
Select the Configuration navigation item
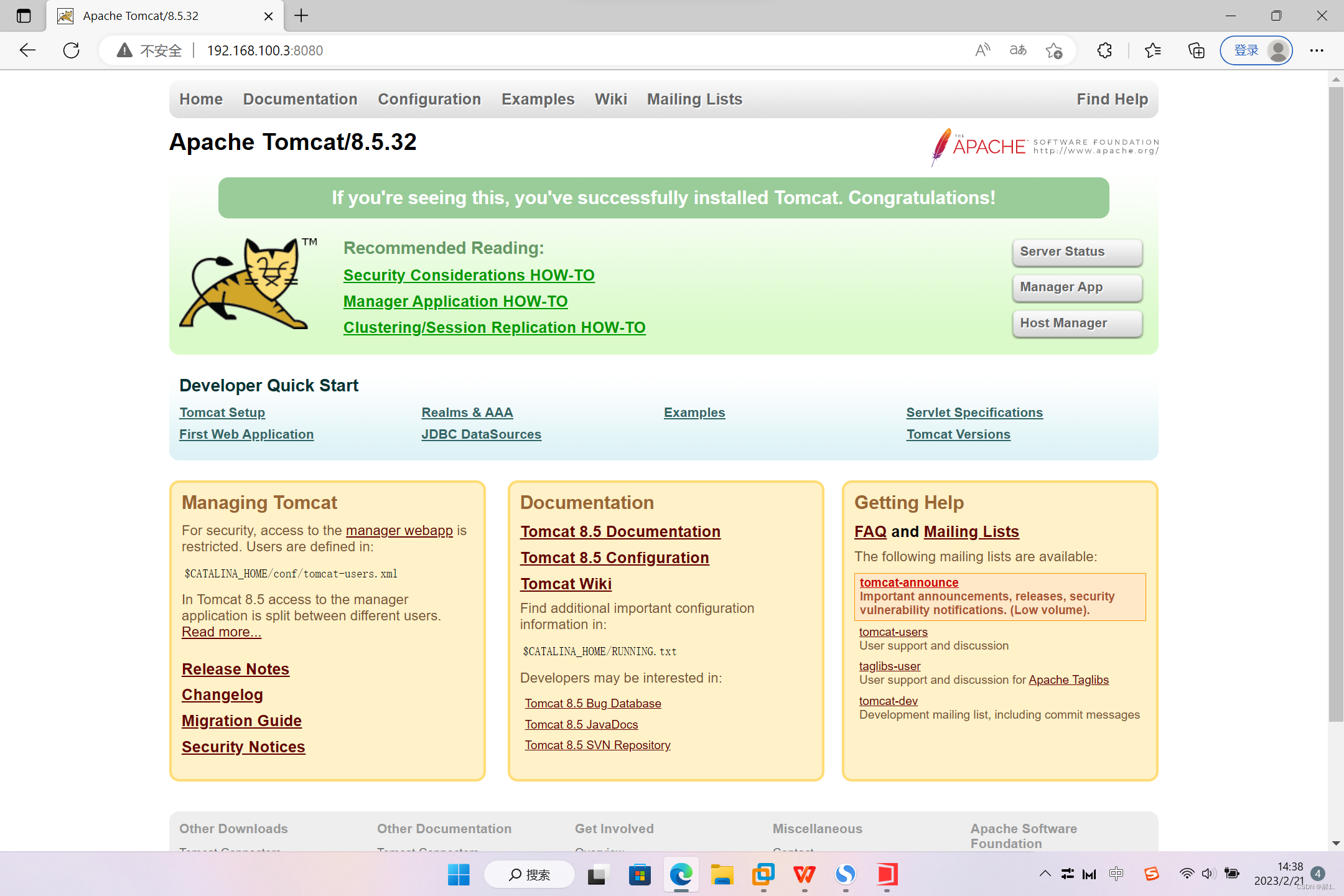[x=429, y=100]
